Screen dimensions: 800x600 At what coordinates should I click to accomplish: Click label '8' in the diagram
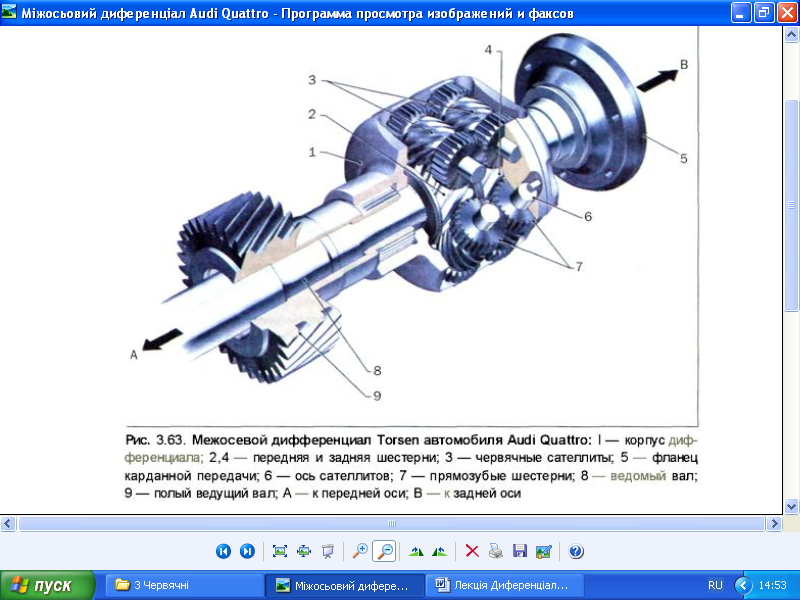click(377, 371)
